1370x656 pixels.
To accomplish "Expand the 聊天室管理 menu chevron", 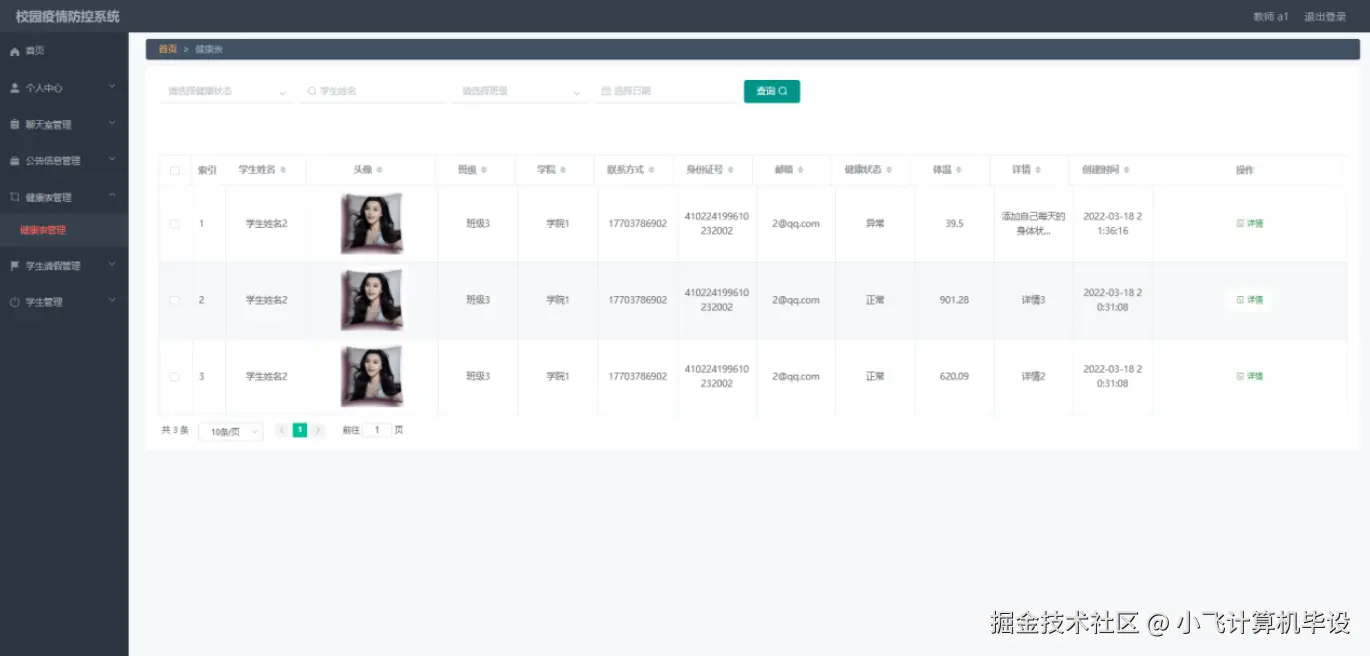I will click(112, 124).
